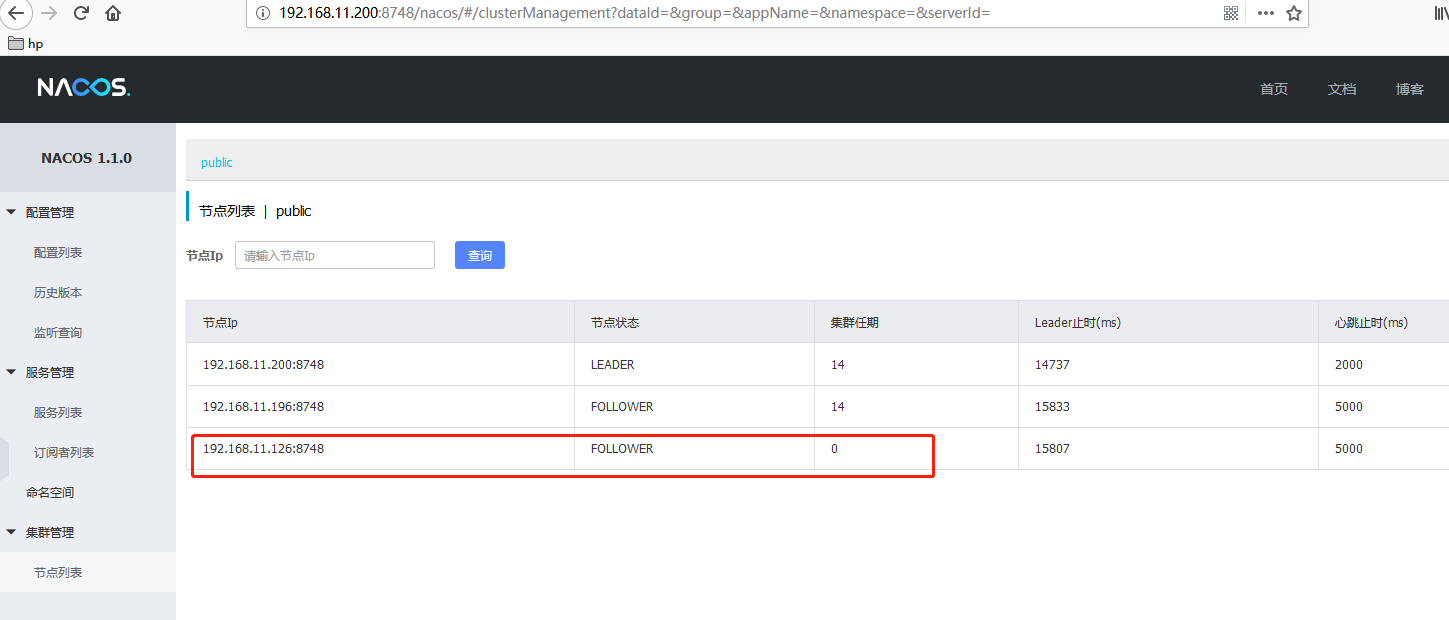Screen dimensions: 1449x620
Task: Click the NACOS logo
Action: click(84, 88)
